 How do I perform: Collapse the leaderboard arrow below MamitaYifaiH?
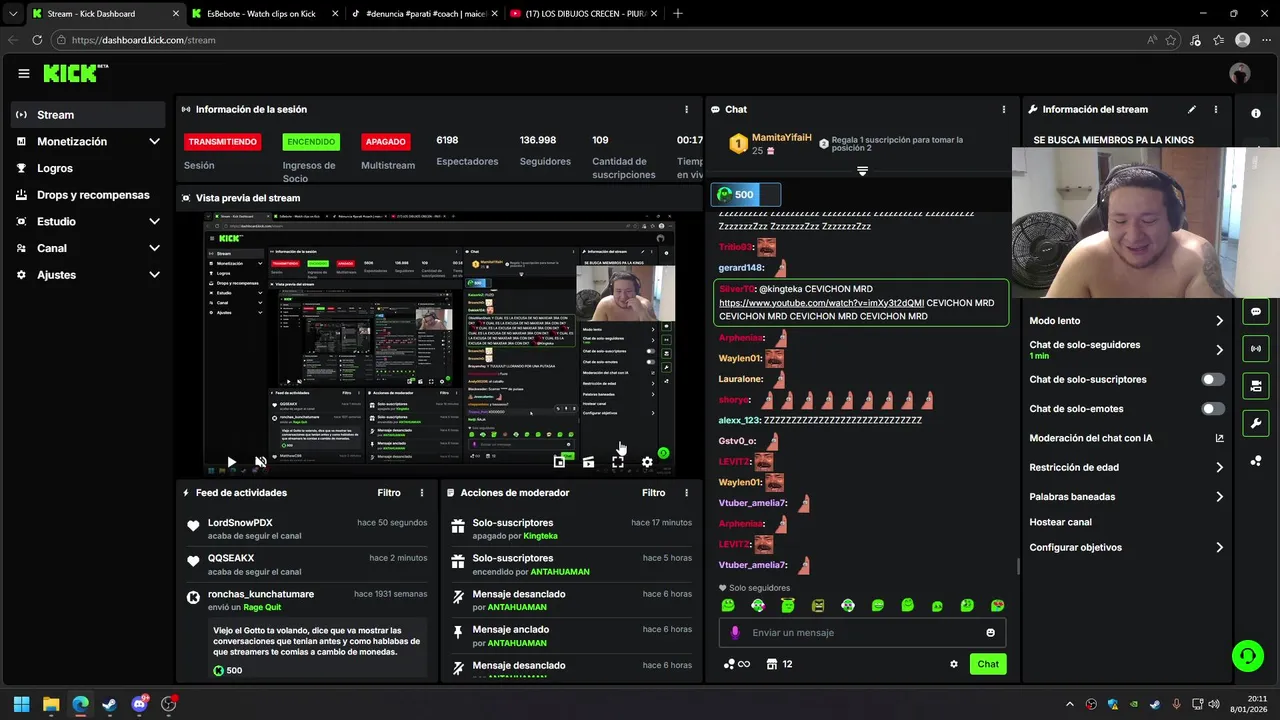[862, 172]
